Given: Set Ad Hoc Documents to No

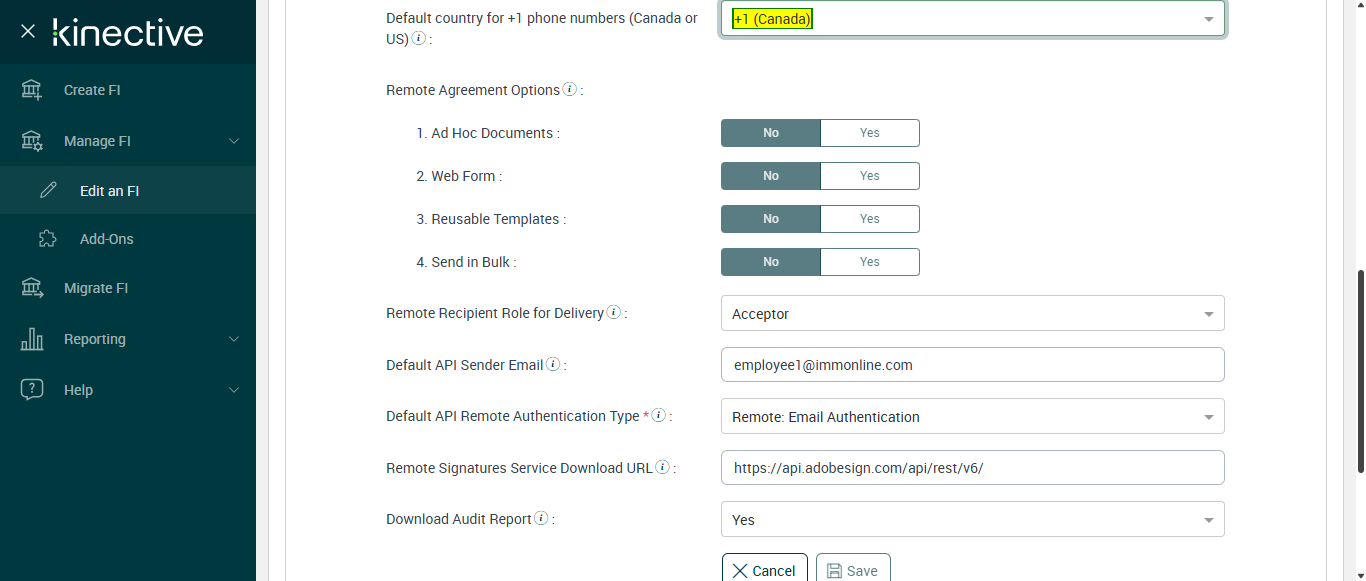Looking at the screenshot, I should 771,133.
